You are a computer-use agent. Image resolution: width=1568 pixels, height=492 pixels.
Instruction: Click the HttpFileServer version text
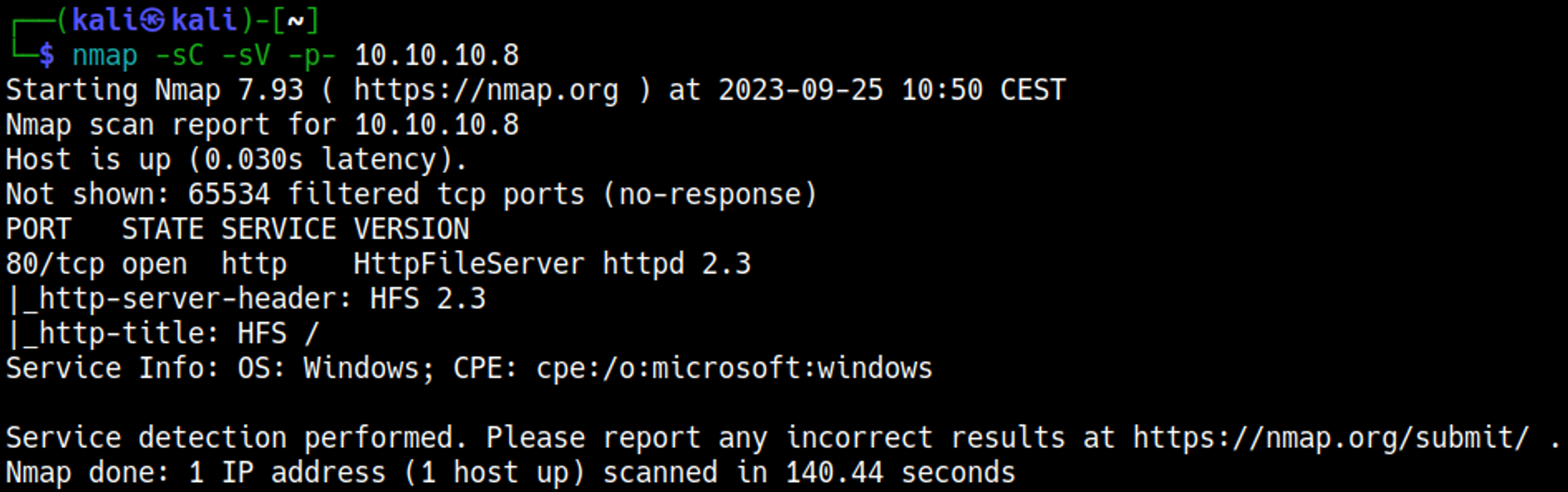click(x=552, y=264)
